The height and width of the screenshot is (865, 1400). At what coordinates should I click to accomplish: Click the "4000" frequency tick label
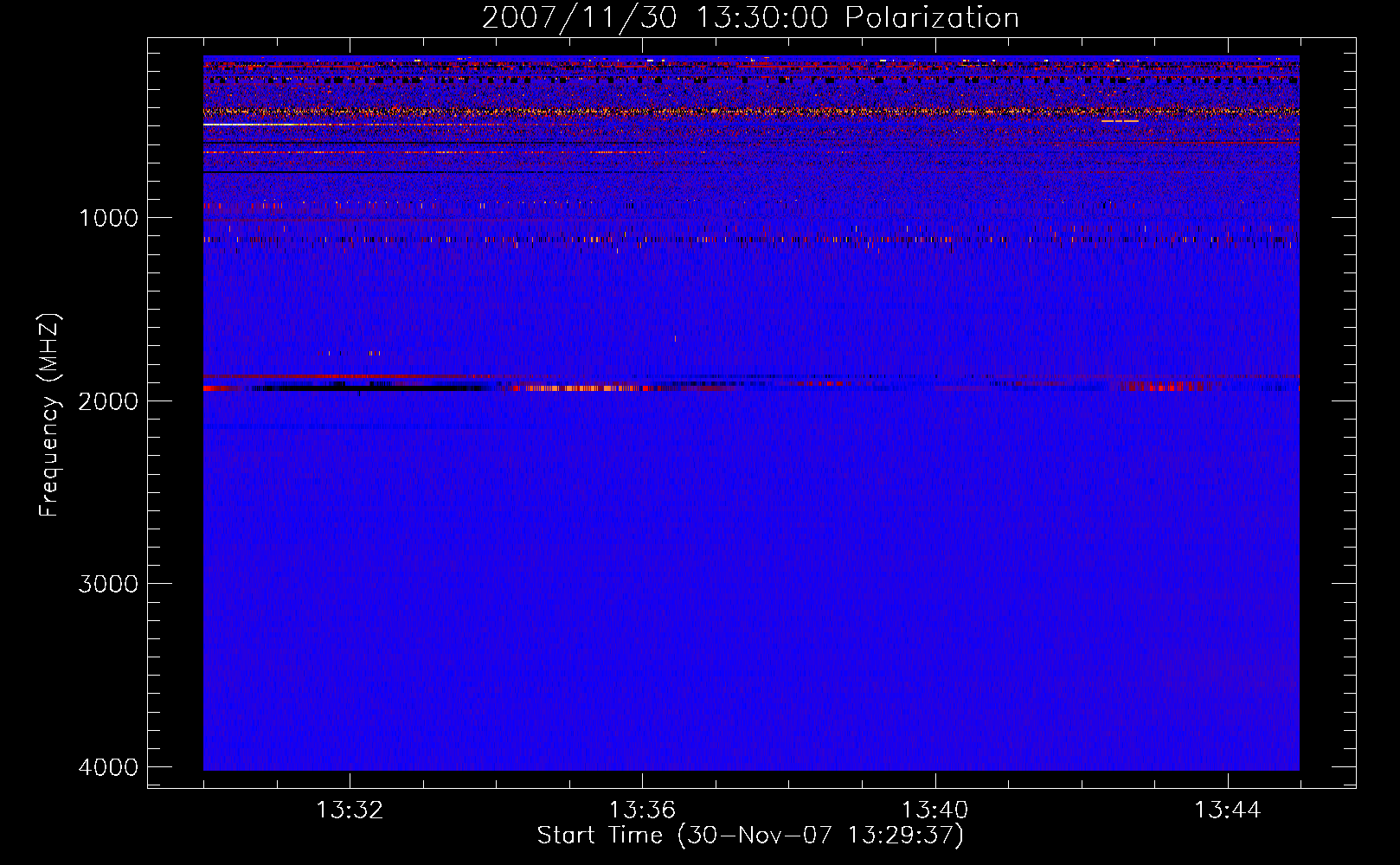click(108, 767)
